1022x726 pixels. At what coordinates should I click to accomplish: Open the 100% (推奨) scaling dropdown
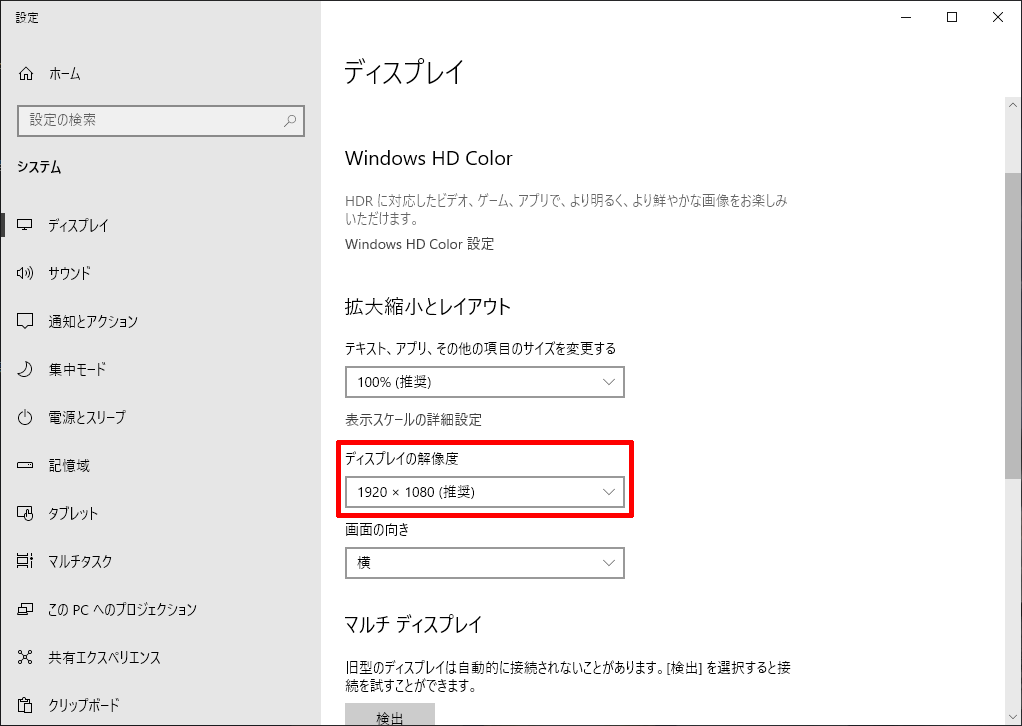[x=484, y=382]
